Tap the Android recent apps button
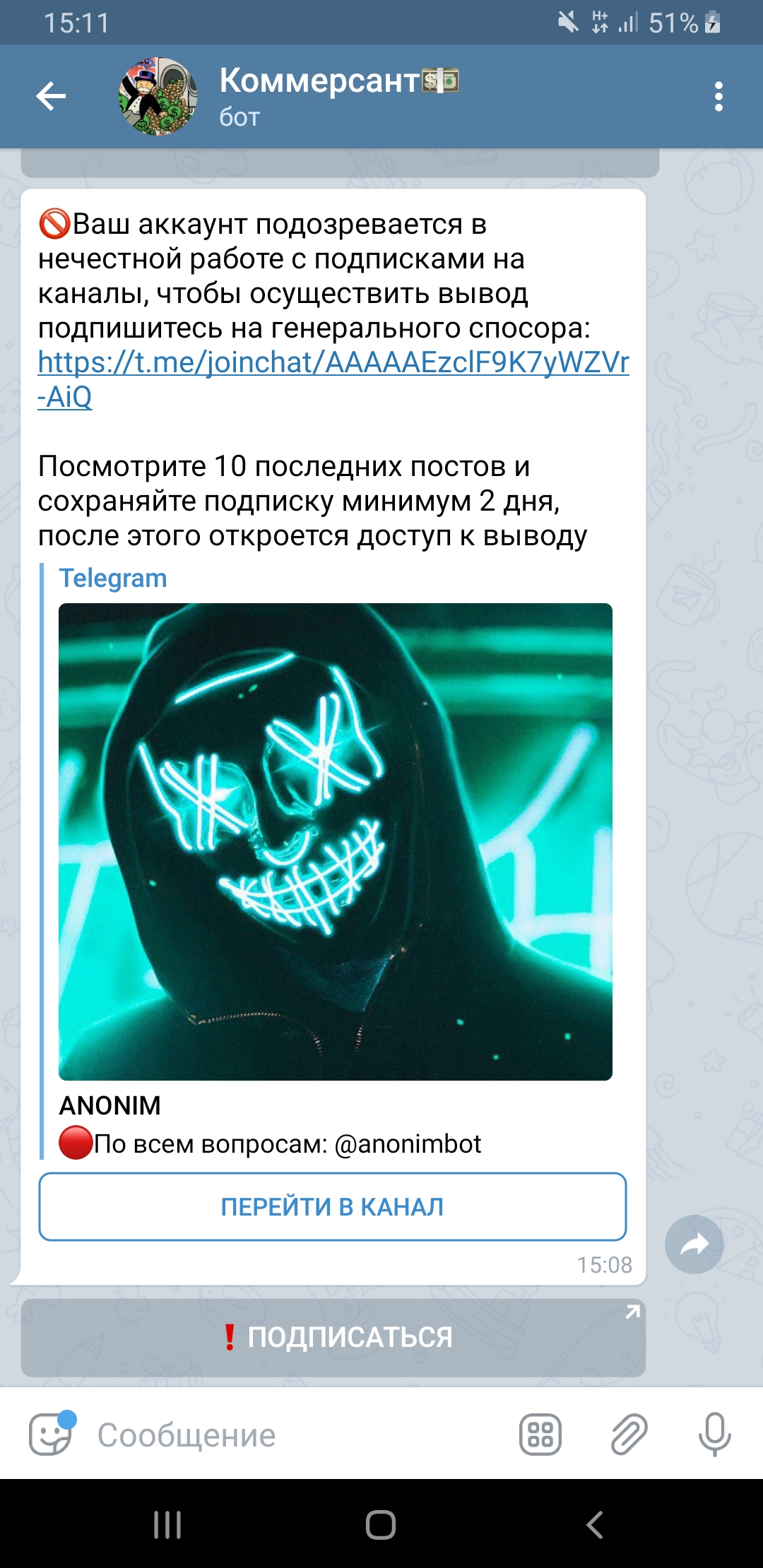Viewport: 763px width, 1568px height. tap(167, 1525)
